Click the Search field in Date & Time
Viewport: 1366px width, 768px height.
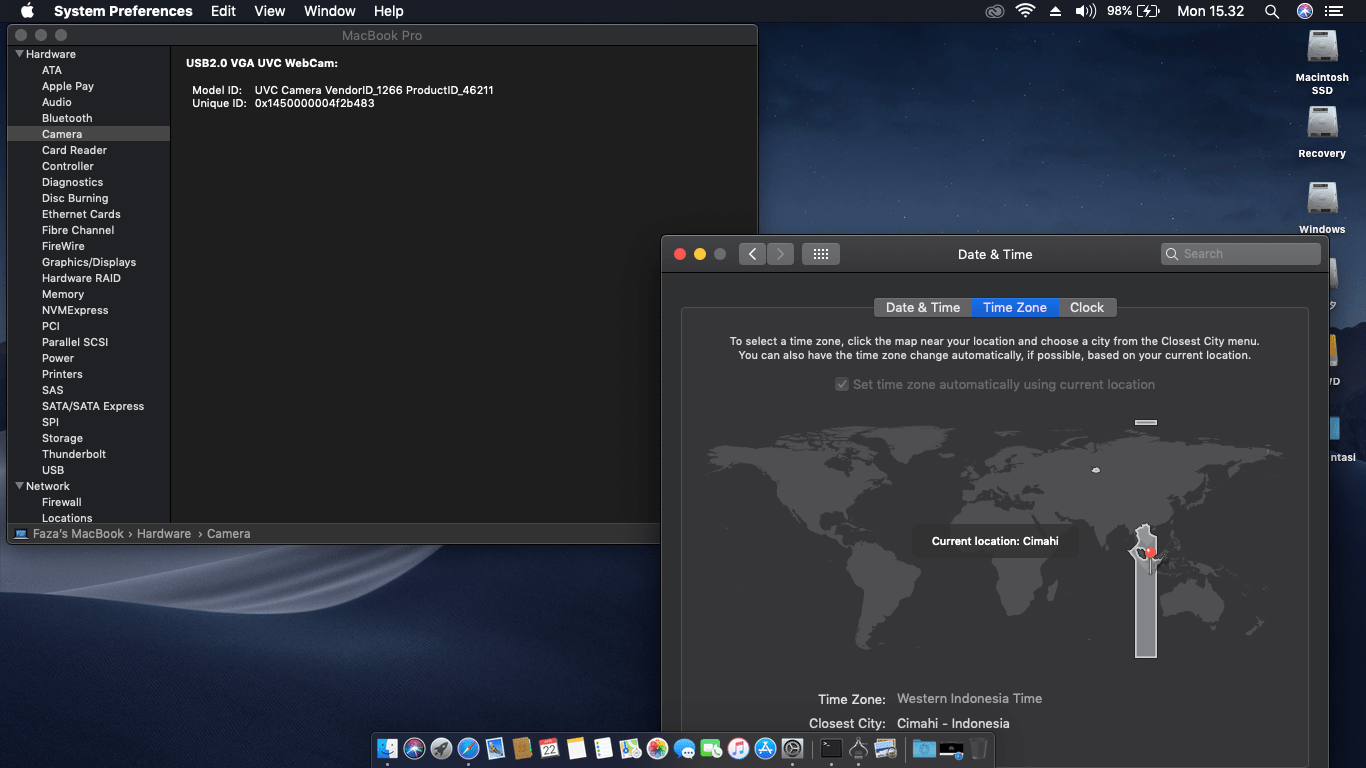pyautogui.click(x=1241, y=254)
